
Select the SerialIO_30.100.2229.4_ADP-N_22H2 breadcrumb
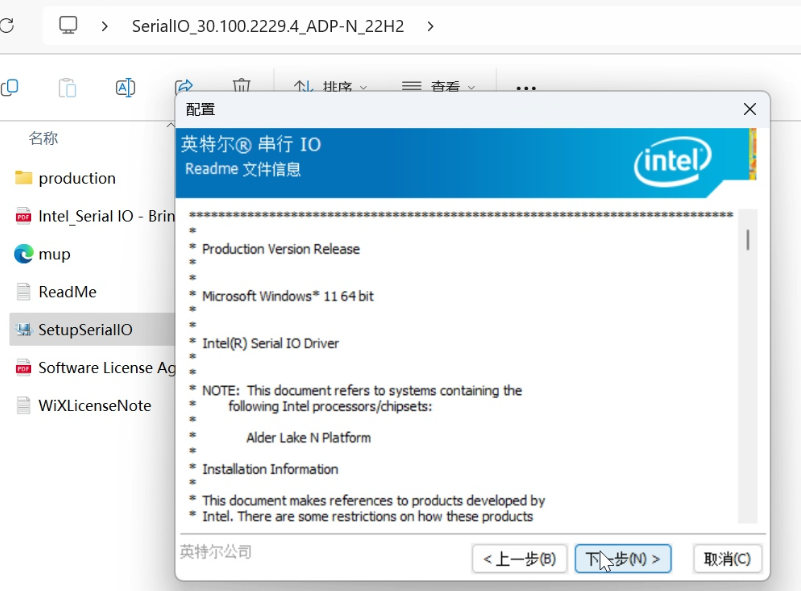[268, 26]
